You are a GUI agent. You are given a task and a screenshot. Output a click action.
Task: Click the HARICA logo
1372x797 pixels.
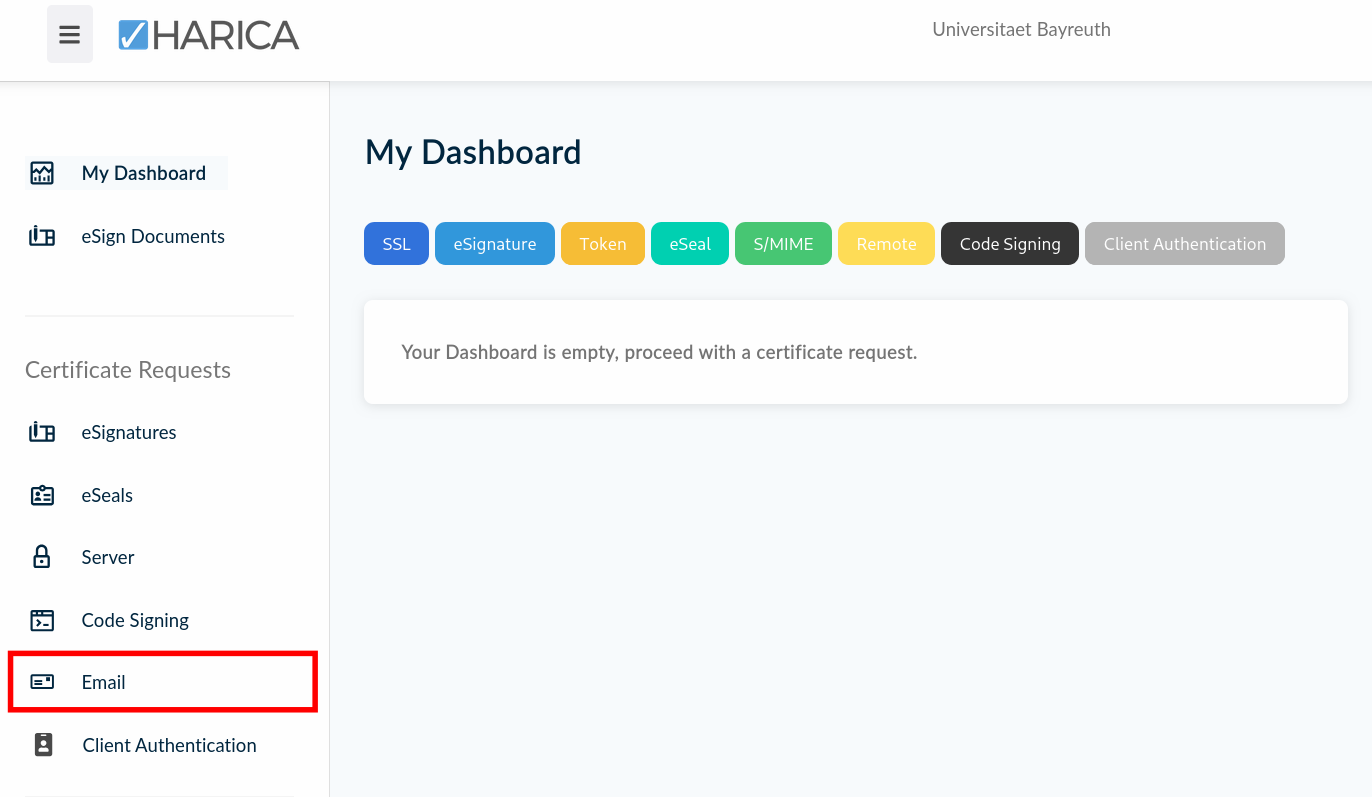coord(209,35)
